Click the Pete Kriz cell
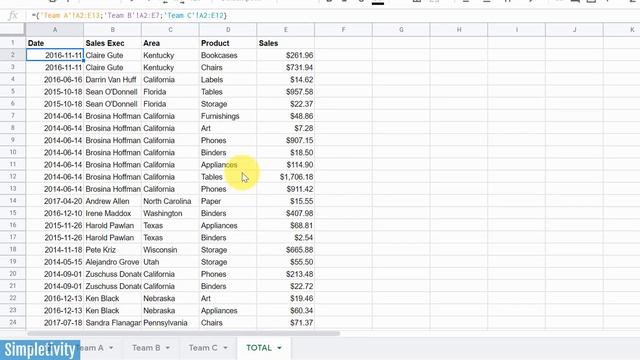The height and width of the screenshot is (360, 640). 113,250
